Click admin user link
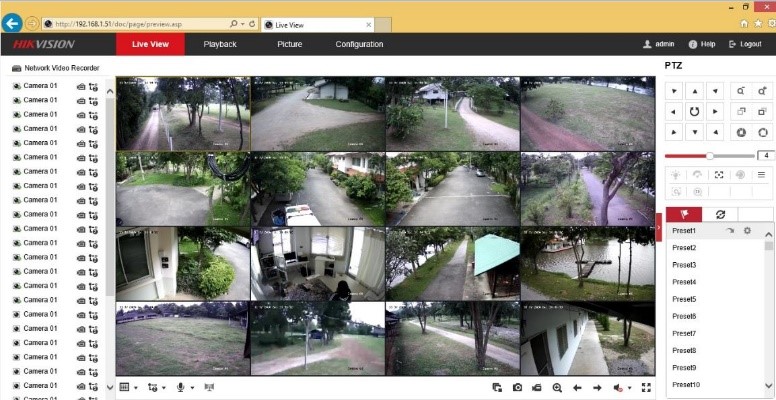 click(659, 44)
